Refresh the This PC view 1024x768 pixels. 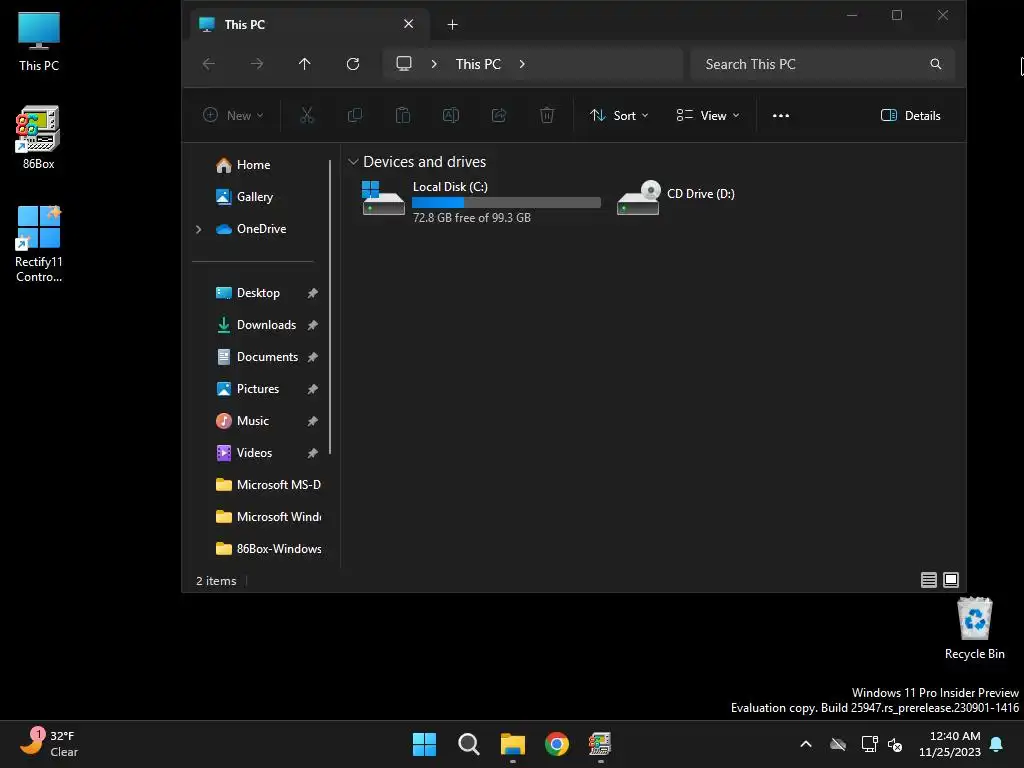(353, 64)
